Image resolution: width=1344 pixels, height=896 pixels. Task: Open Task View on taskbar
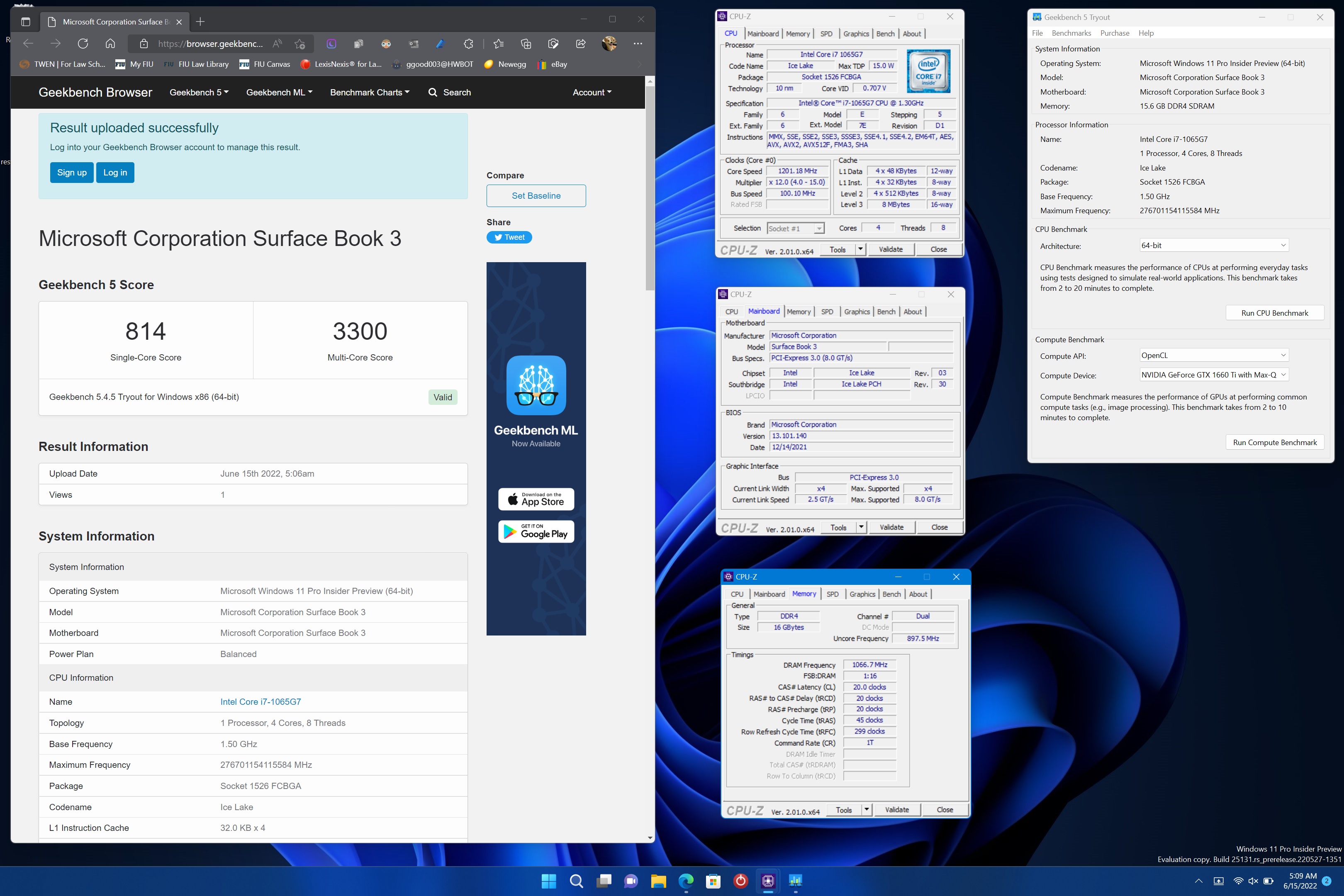point(604,881)
